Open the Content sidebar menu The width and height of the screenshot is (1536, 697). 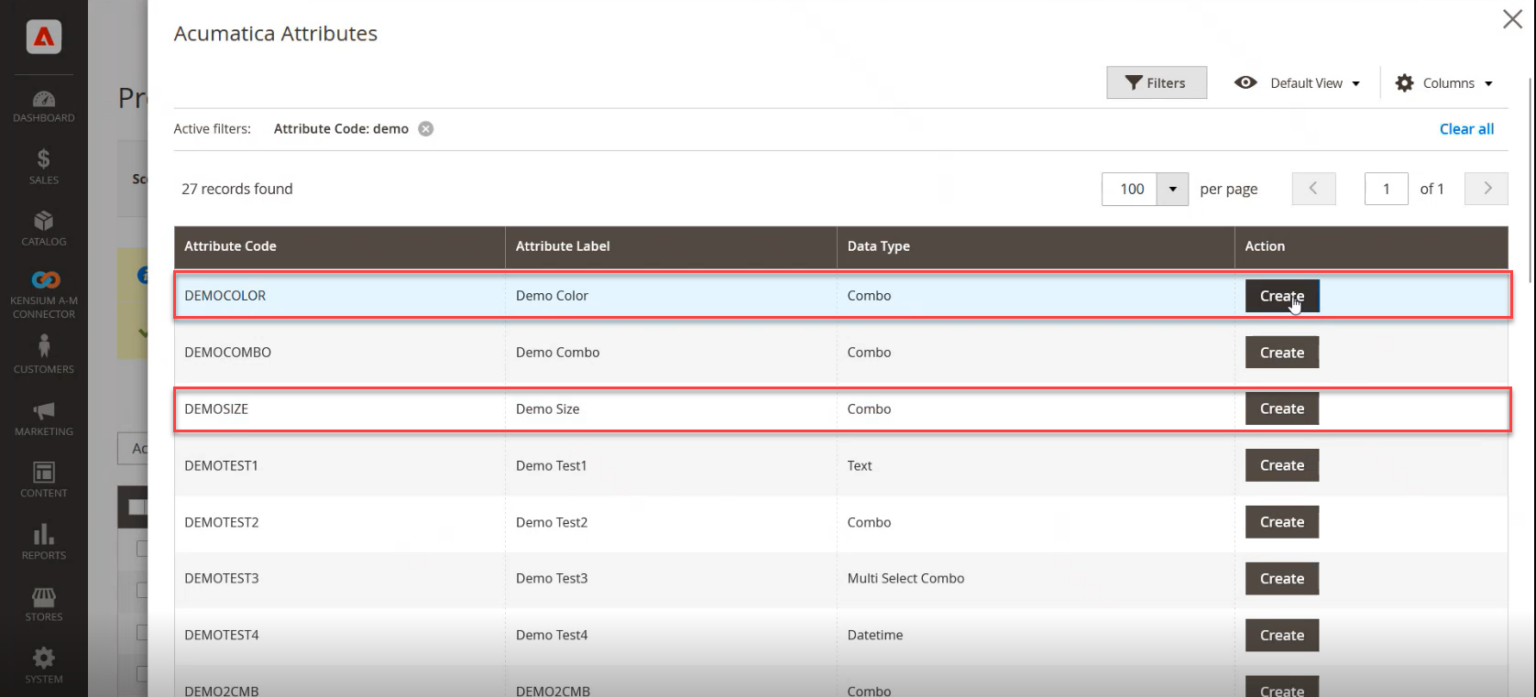[44, 480]
